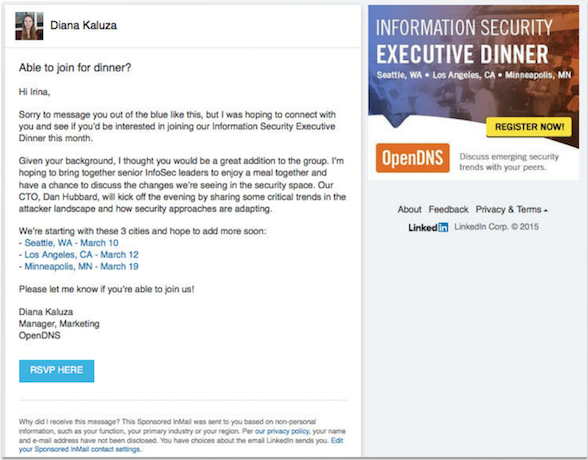Image resolution: width=588 pixels, height=460 pixels.
Task: Open the our privacy policy link
Action: click(282, 431)
